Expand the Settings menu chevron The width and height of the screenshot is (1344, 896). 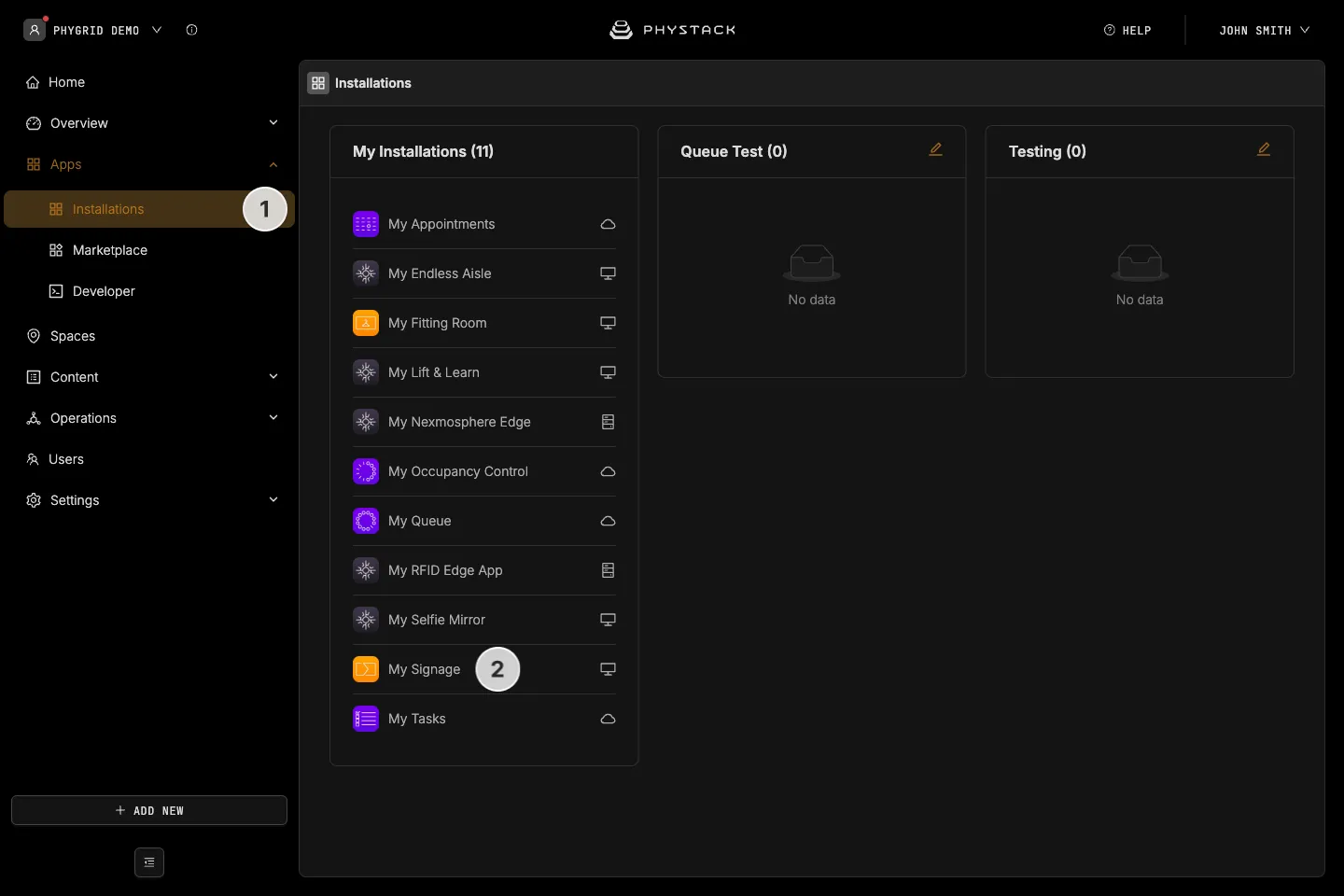(273, 500)
